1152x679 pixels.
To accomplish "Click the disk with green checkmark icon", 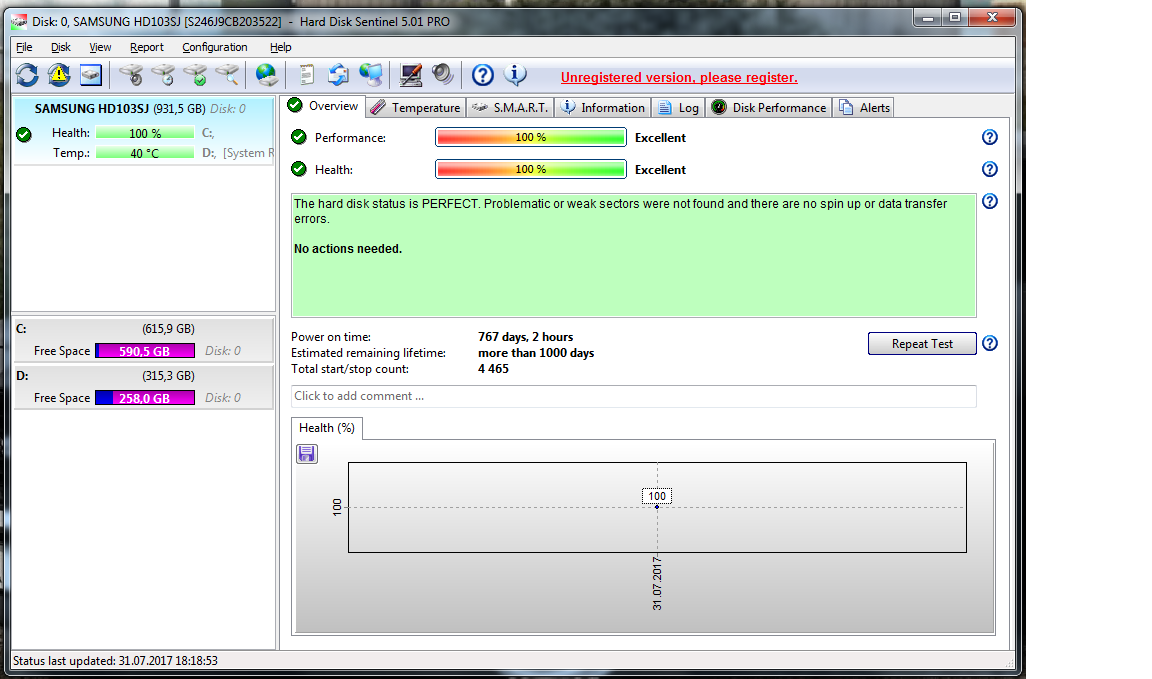I will click(195, 75).
